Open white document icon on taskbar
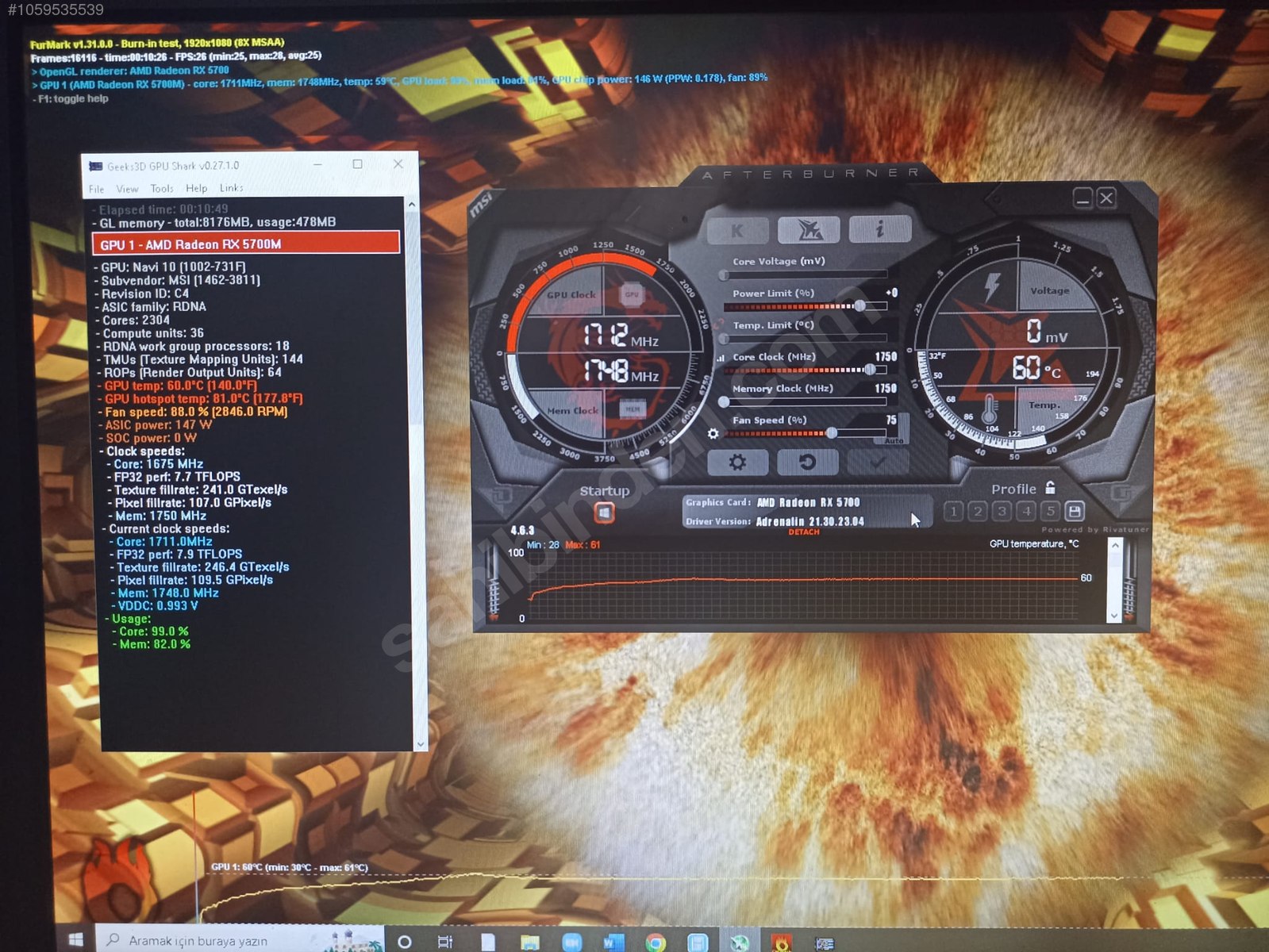1269x952 pixels. coord(488,942)
